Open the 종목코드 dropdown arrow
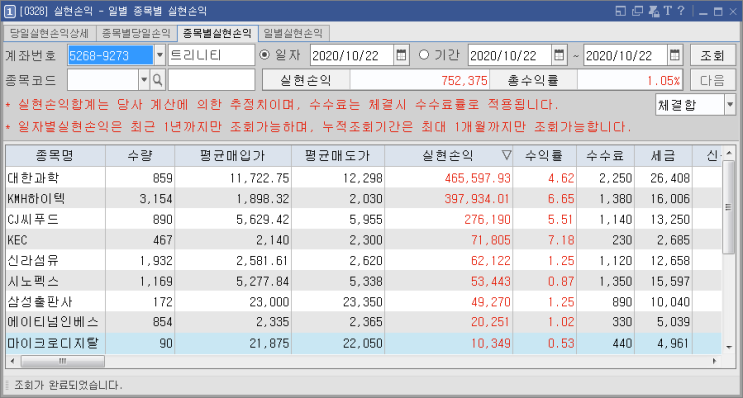The height and width of the screenshot is (398, 743). 145,80
